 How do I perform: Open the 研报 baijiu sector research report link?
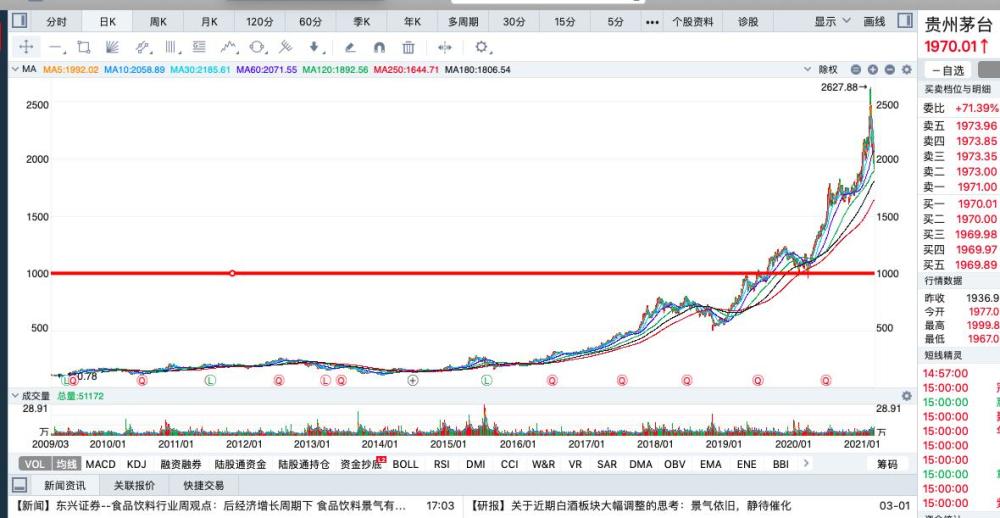(631, 506)
